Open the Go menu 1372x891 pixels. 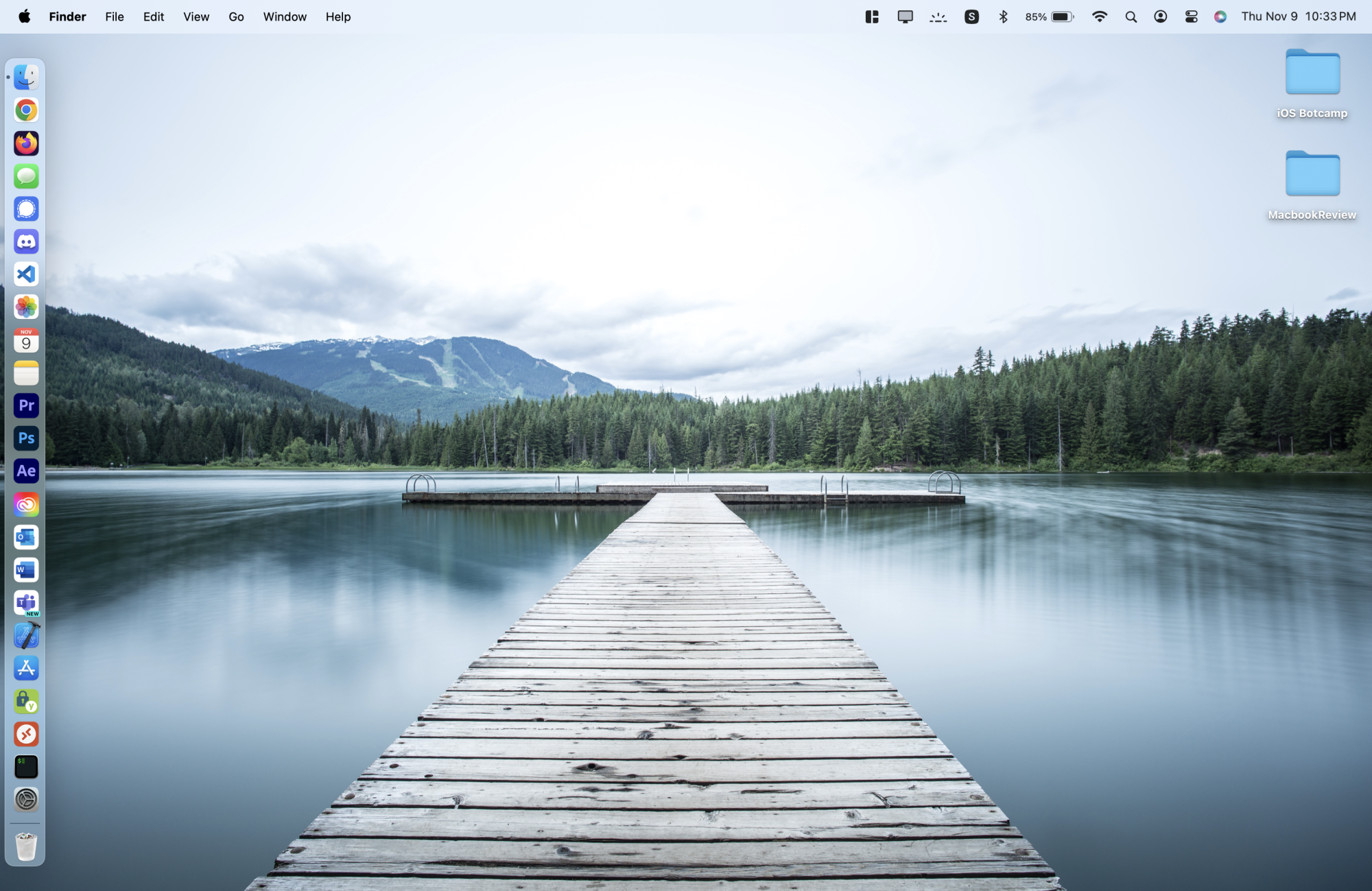coord(236,16)
